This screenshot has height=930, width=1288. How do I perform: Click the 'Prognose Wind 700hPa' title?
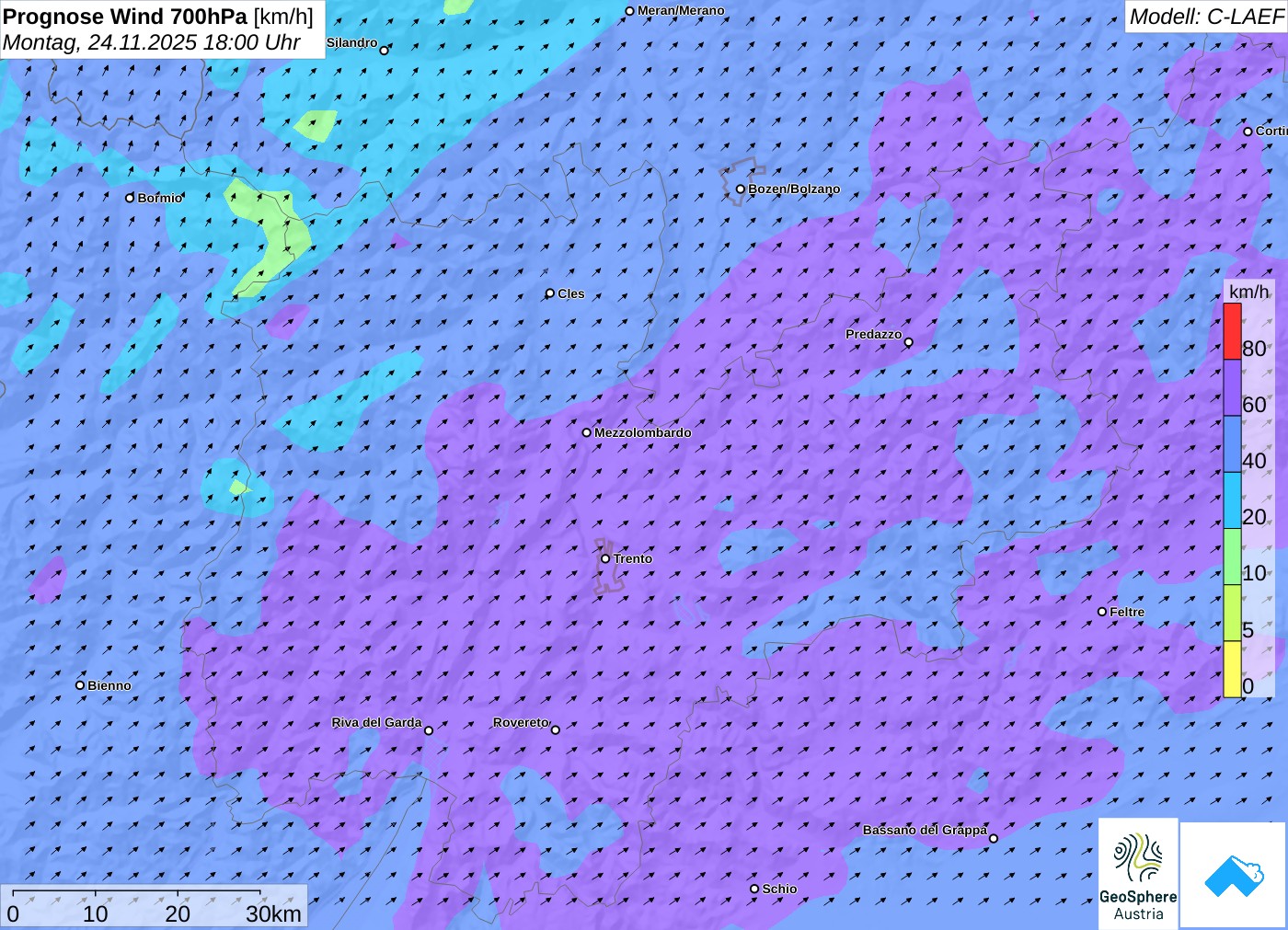pyautogui.click(x=125, y=17)
